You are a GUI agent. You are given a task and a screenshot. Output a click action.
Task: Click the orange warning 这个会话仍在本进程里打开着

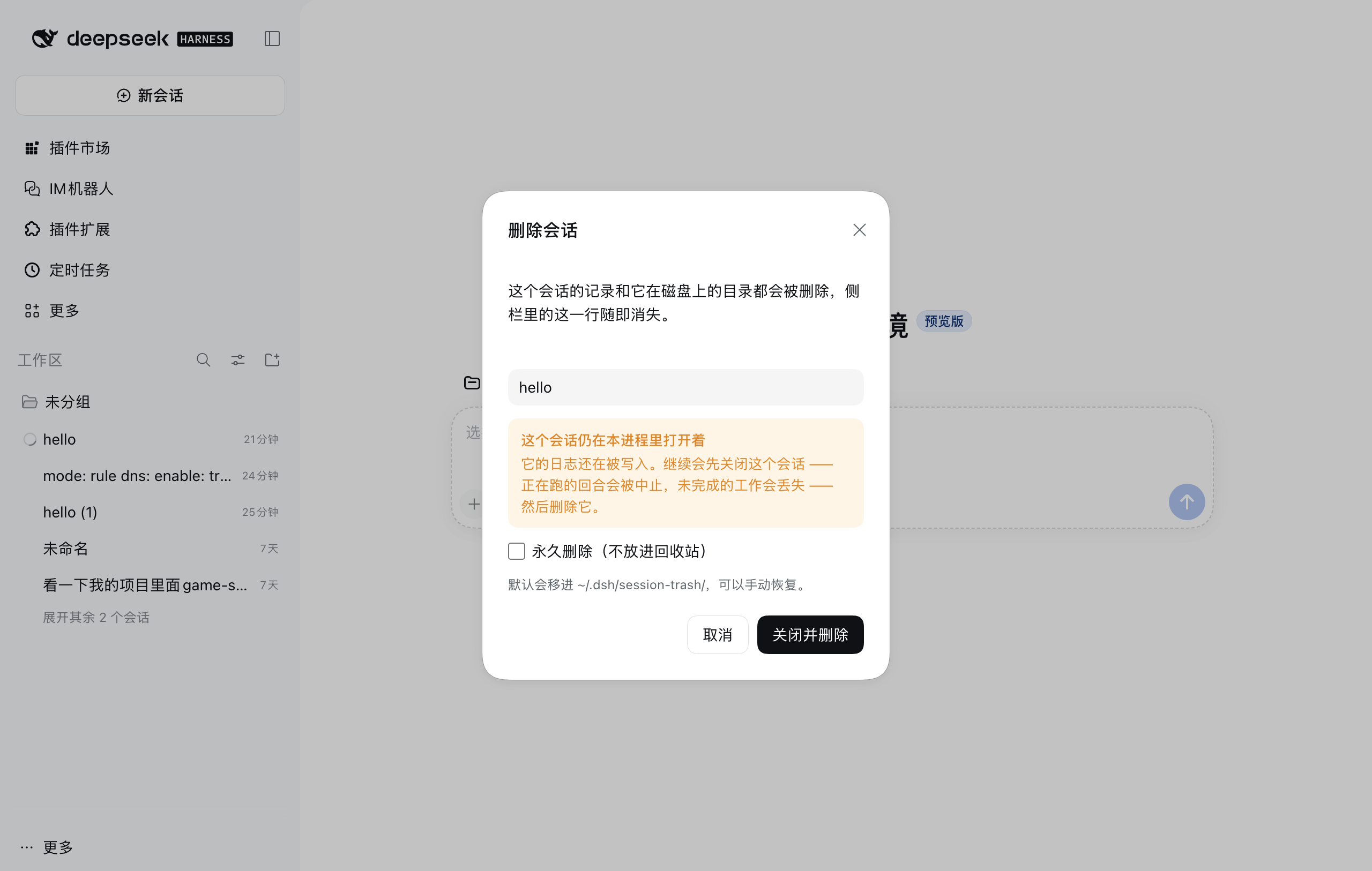pos(613,440)
